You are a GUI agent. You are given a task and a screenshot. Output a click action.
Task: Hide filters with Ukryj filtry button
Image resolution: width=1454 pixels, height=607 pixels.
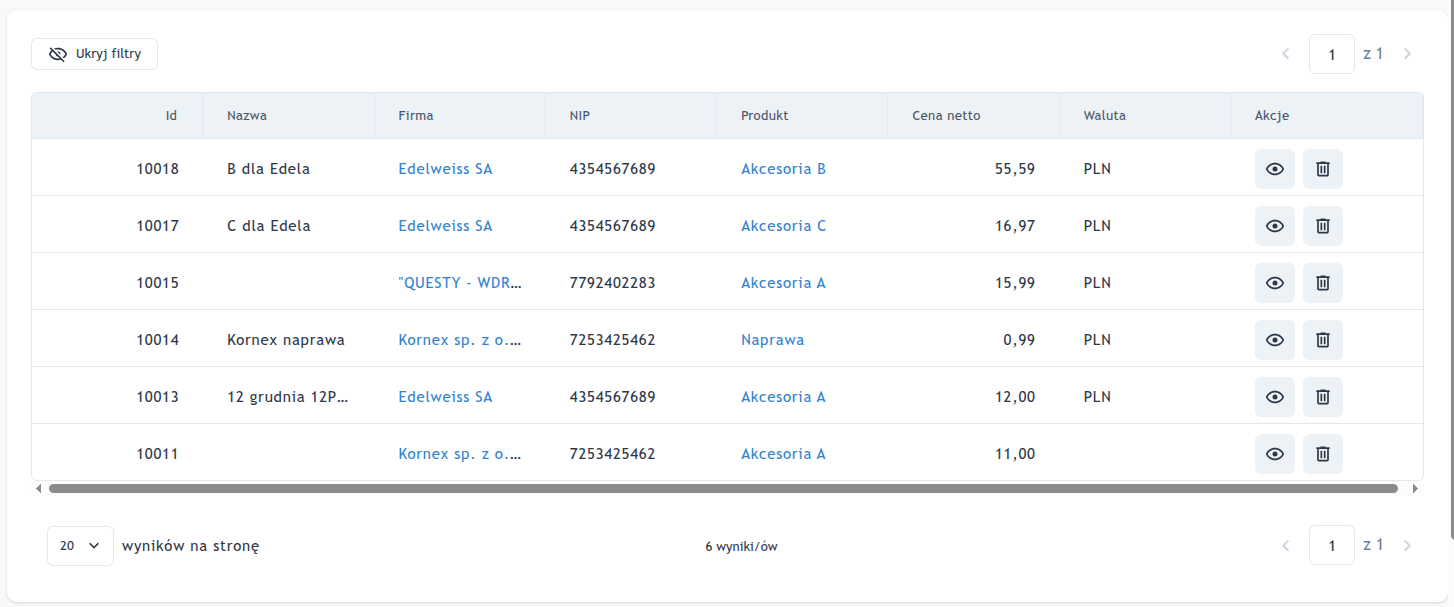point(94,54)
